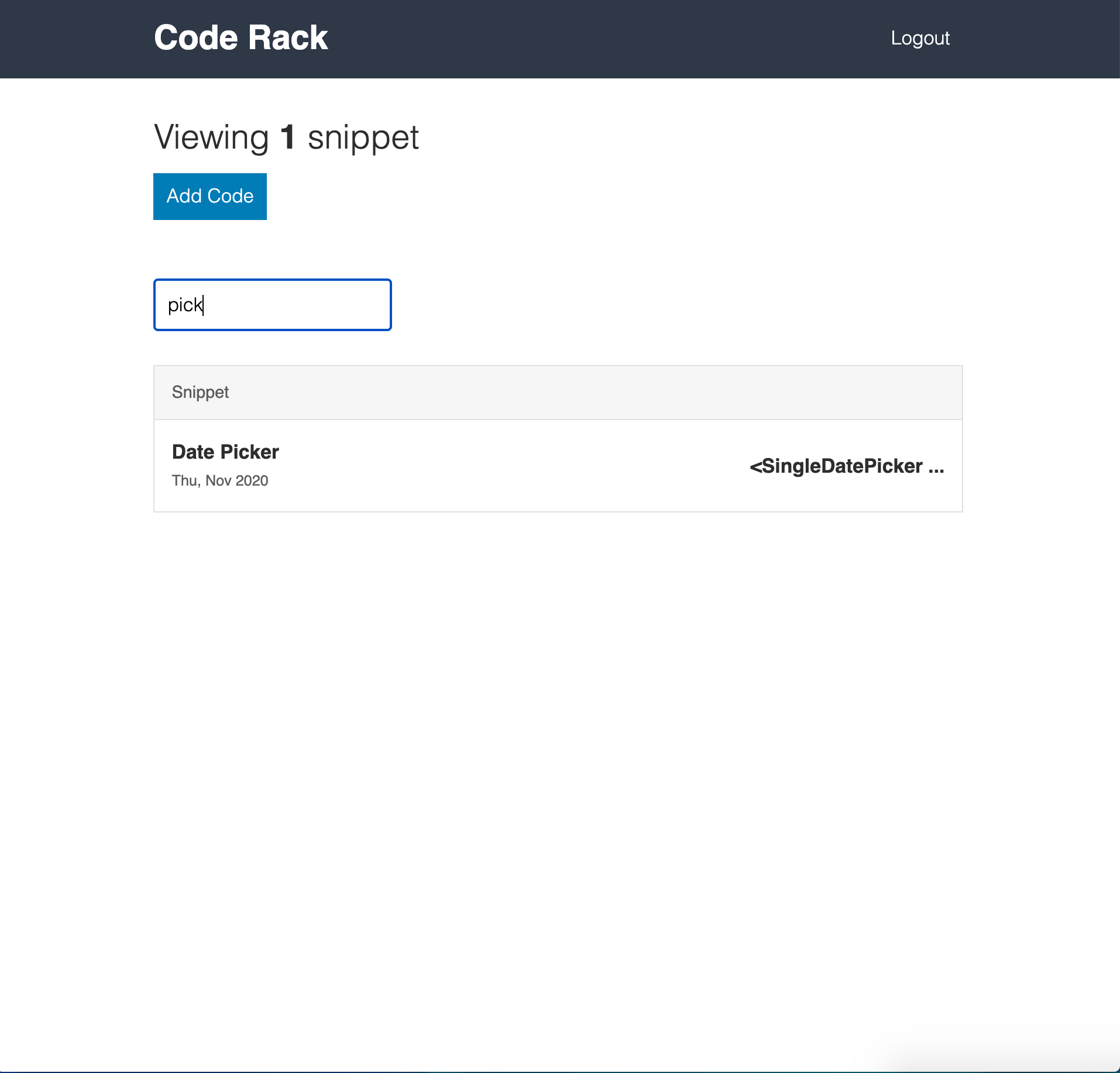Screen dimensions: 1120x1073
Task: Open the Date Picker snippet title
Action: [x=225, y=452]
